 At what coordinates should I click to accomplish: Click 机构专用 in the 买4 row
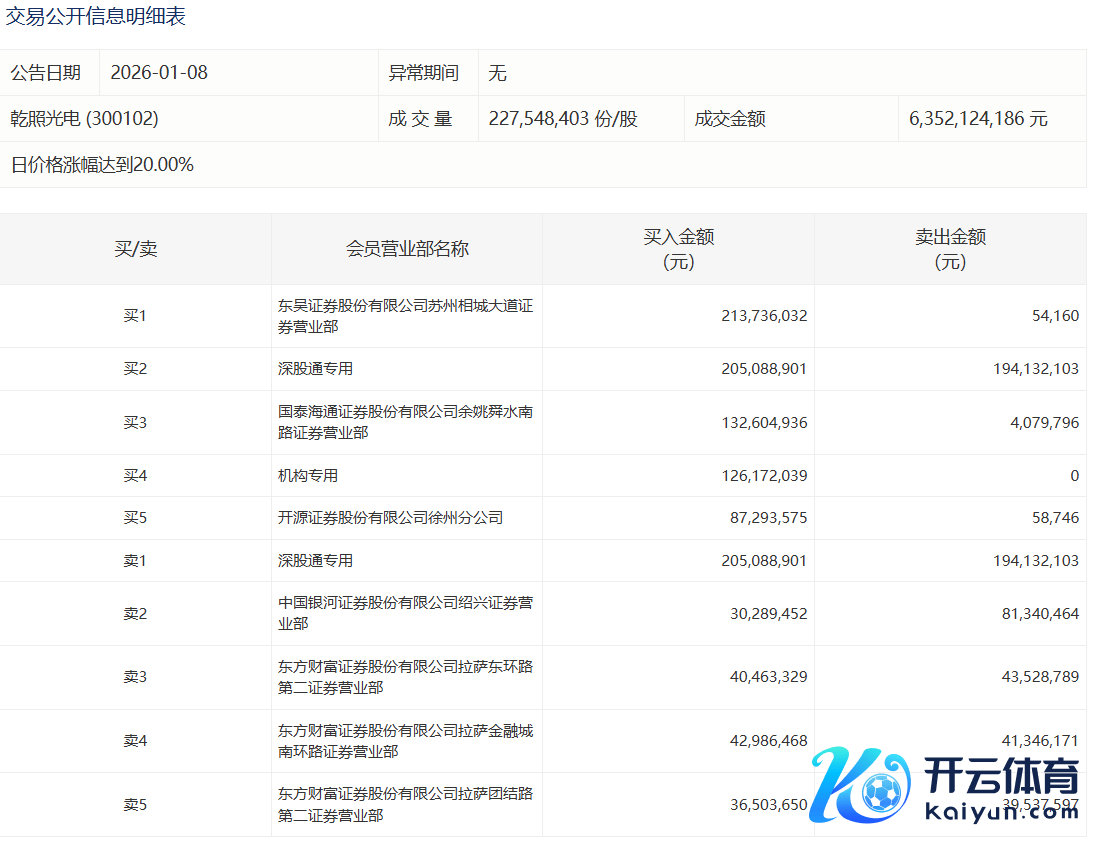(308, 476)
